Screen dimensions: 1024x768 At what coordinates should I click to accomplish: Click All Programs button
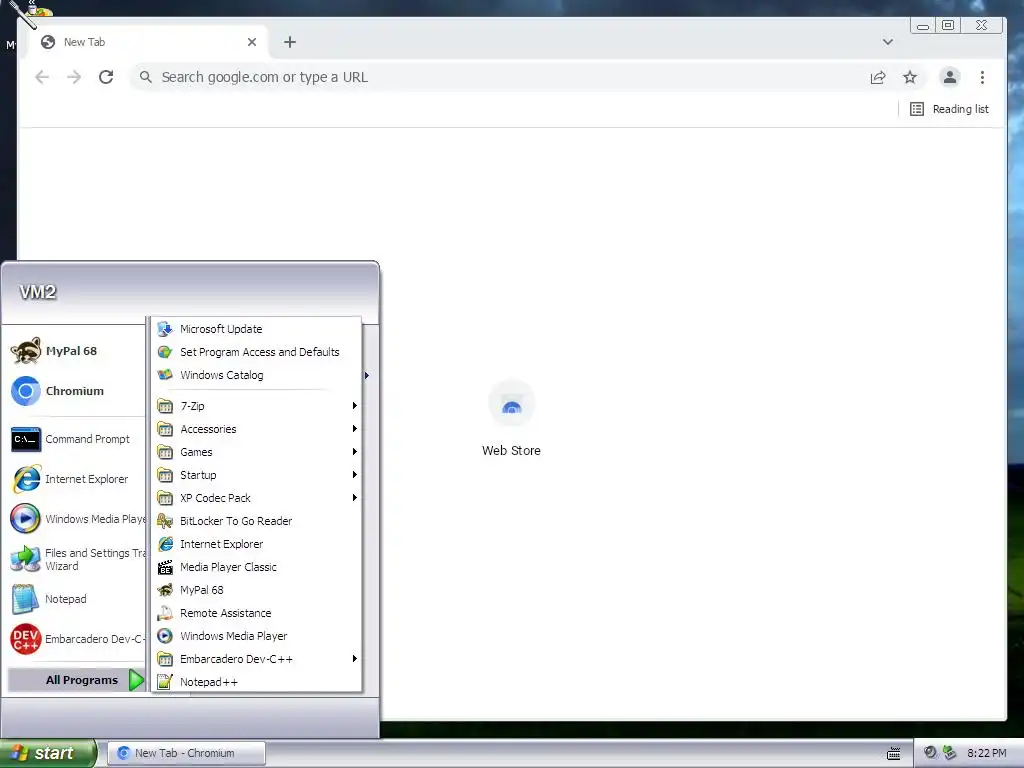(x=76, y=680)
